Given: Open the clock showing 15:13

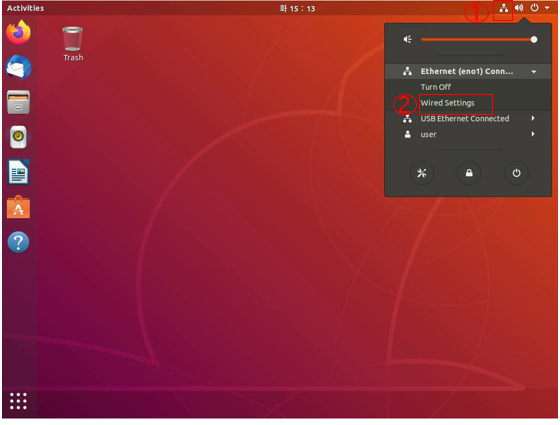Looking at the screenshot, I should pyautogui.click(x=297, y=8).
